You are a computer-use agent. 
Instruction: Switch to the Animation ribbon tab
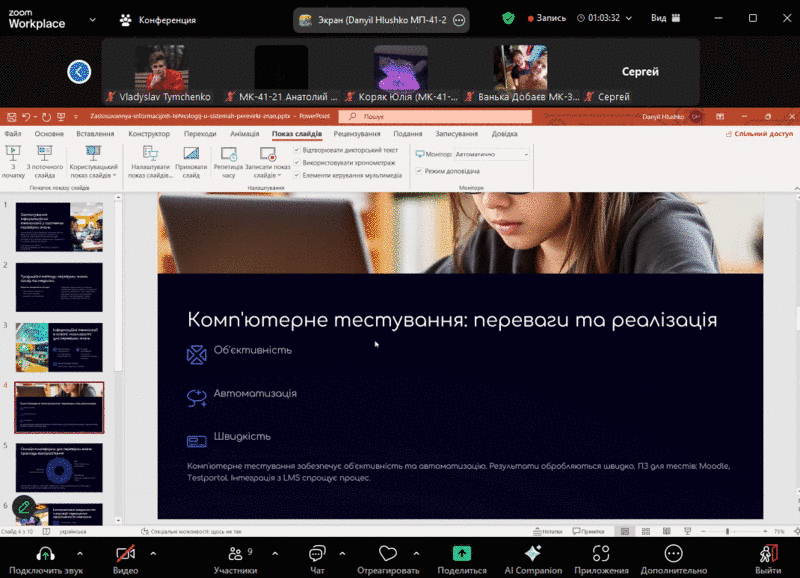click(x=244, y=133)
